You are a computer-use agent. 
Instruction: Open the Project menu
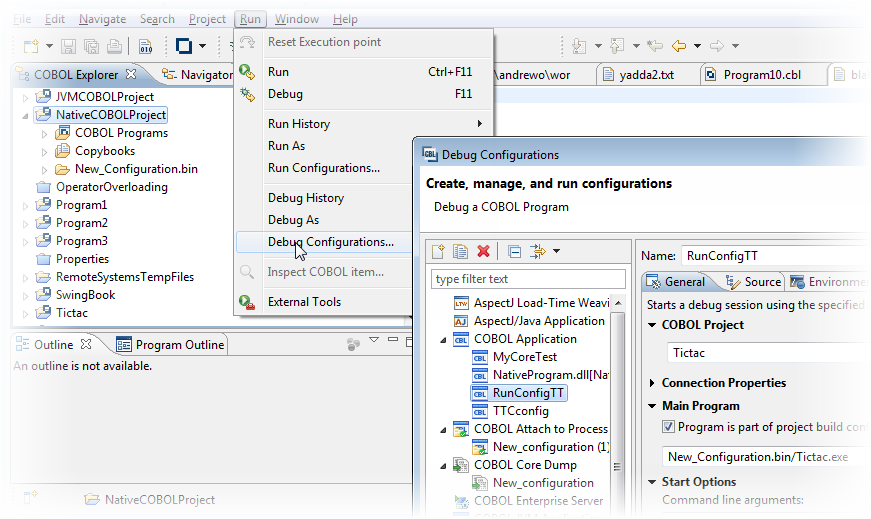(207, 19)
